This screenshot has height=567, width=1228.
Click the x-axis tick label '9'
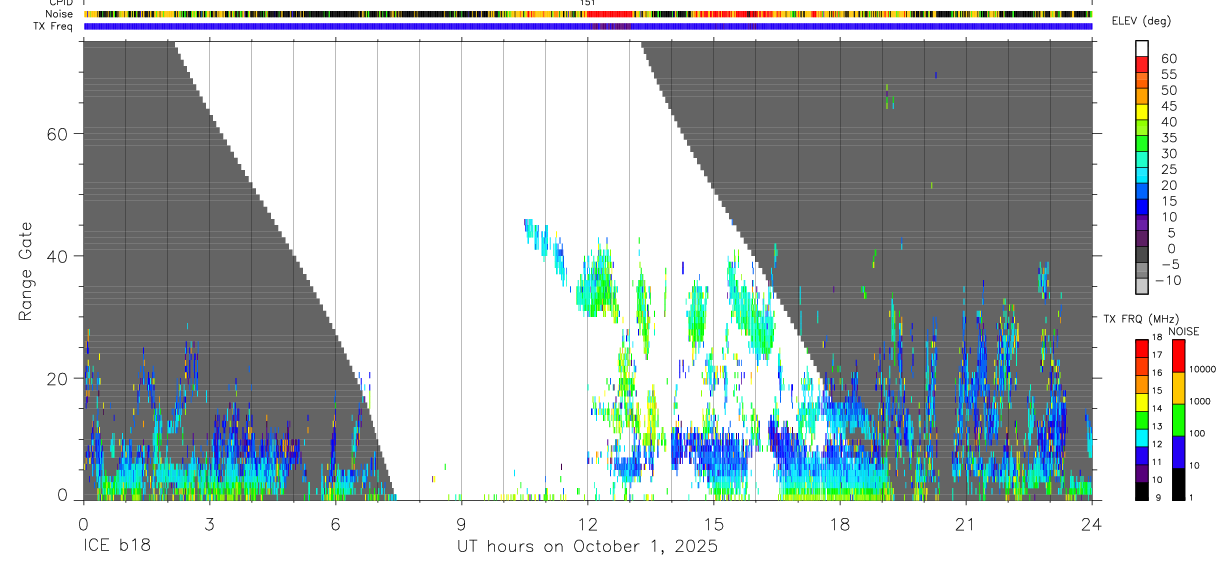tap(461, 525)
